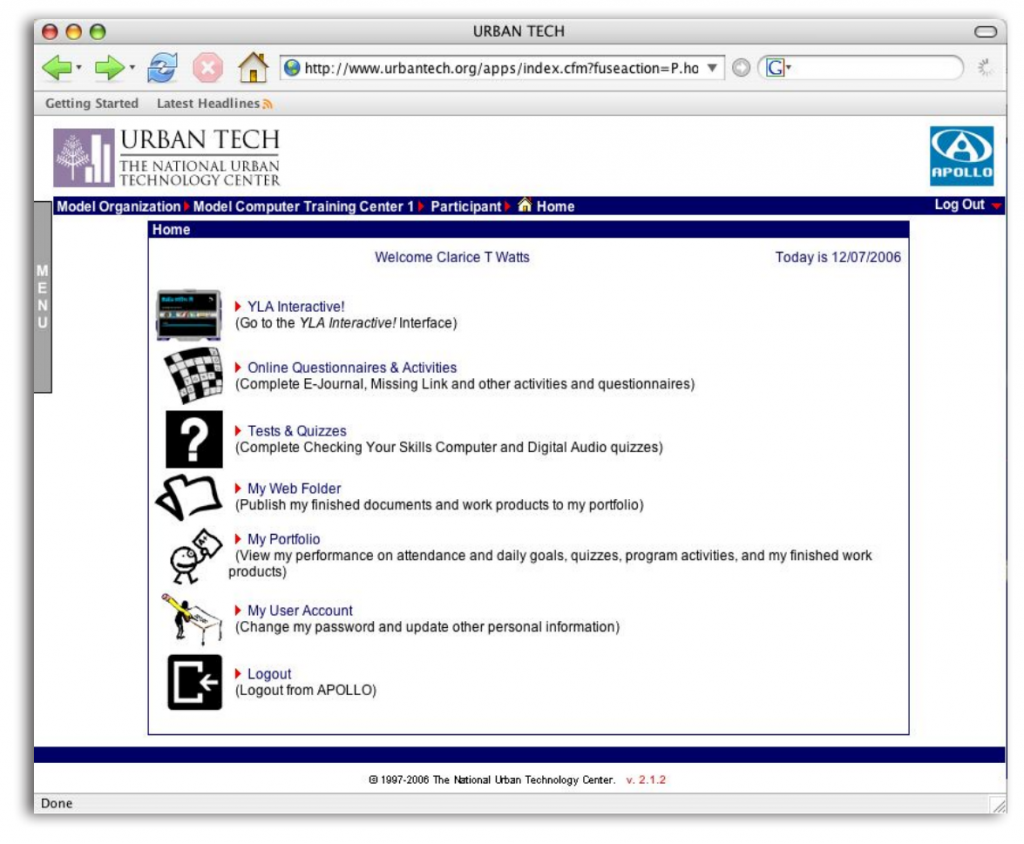Click the 'Today is 12/07/2006' date text
Viewport: 1024px width, 844px height.
click(x=838, y=257)
